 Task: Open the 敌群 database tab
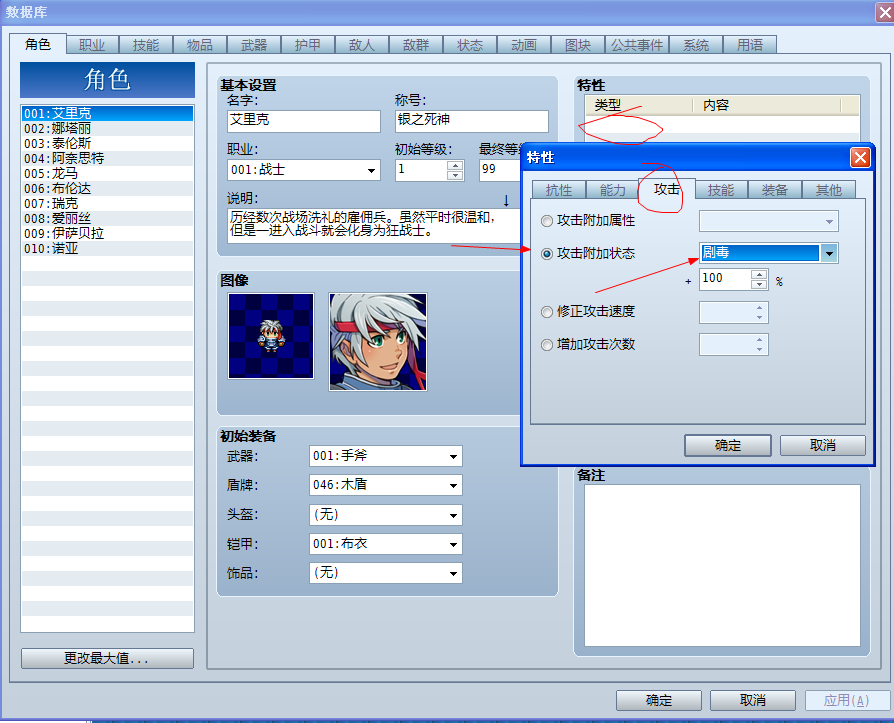416,45
